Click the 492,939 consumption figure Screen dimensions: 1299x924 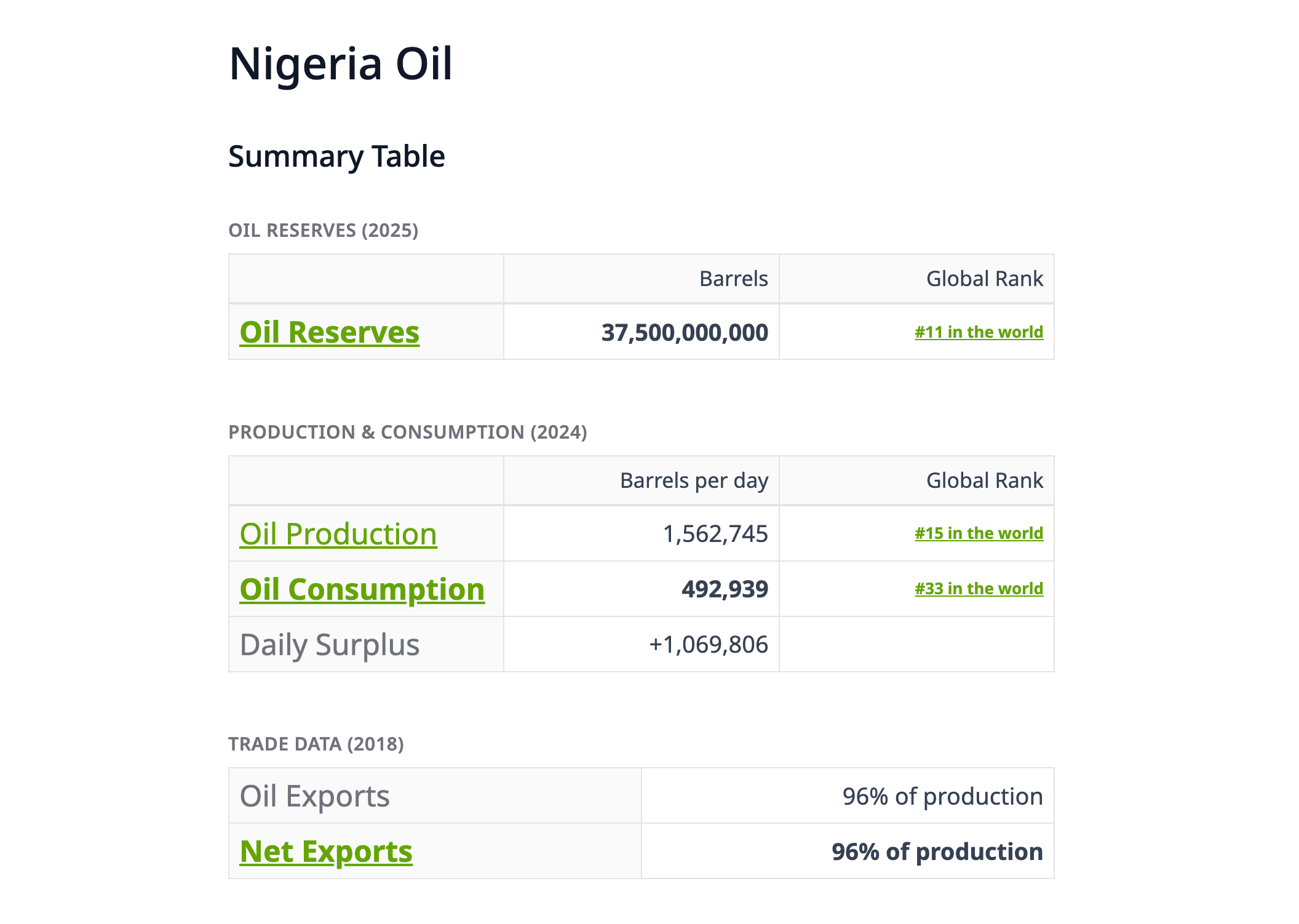[725, 589]
